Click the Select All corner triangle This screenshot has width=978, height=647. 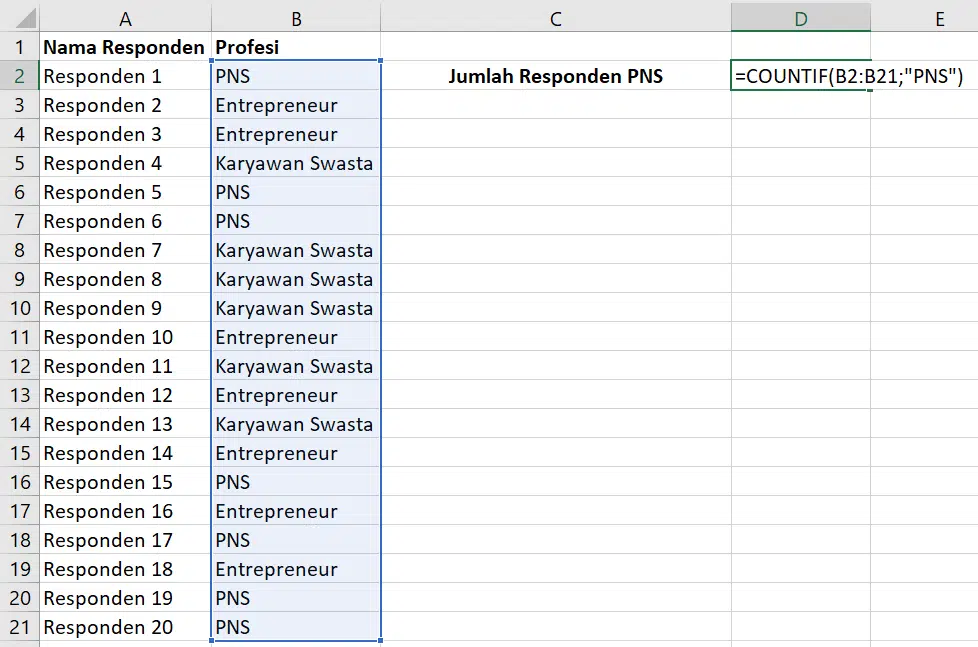(x=25, y=18)
